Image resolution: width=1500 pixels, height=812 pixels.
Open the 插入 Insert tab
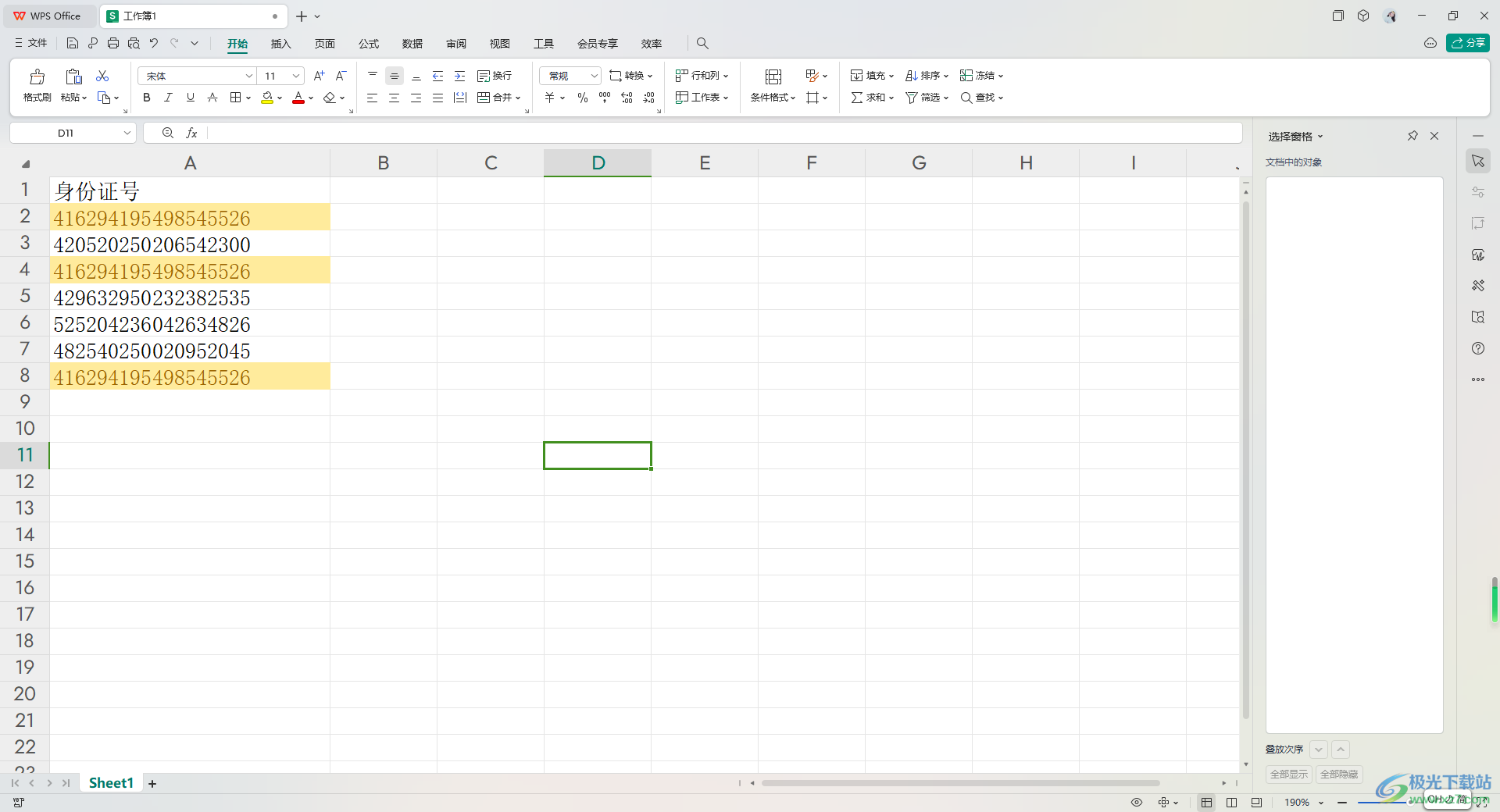click(x=281, y=44)
